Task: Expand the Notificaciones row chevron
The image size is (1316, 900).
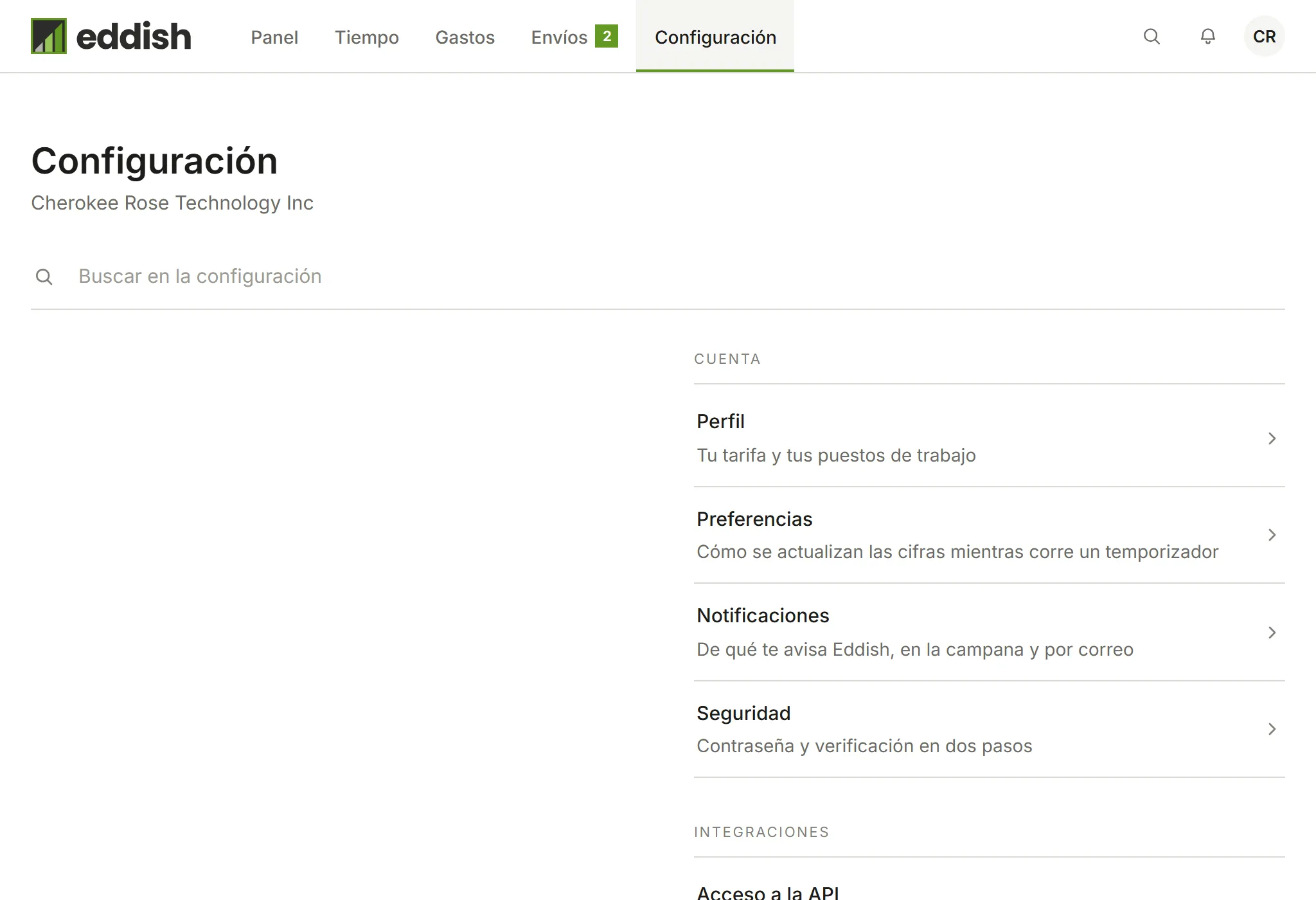Action: tap(1272, 633)
